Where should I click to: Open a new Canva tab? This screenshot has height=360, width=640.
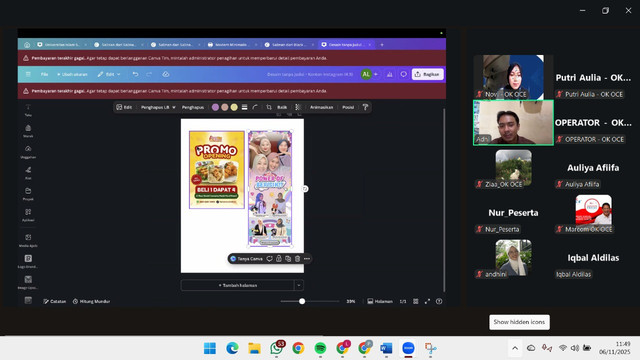(x=382, y=44)
